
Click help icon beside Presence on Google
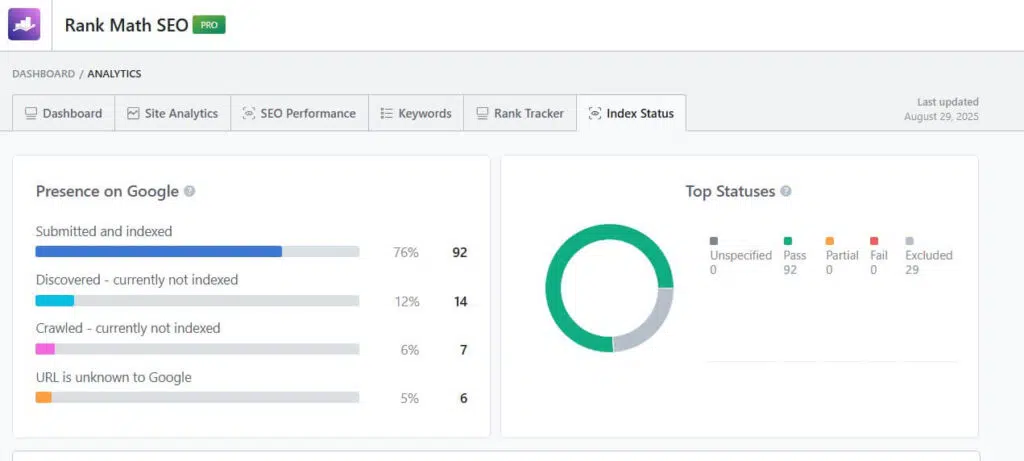pos(190,191)
